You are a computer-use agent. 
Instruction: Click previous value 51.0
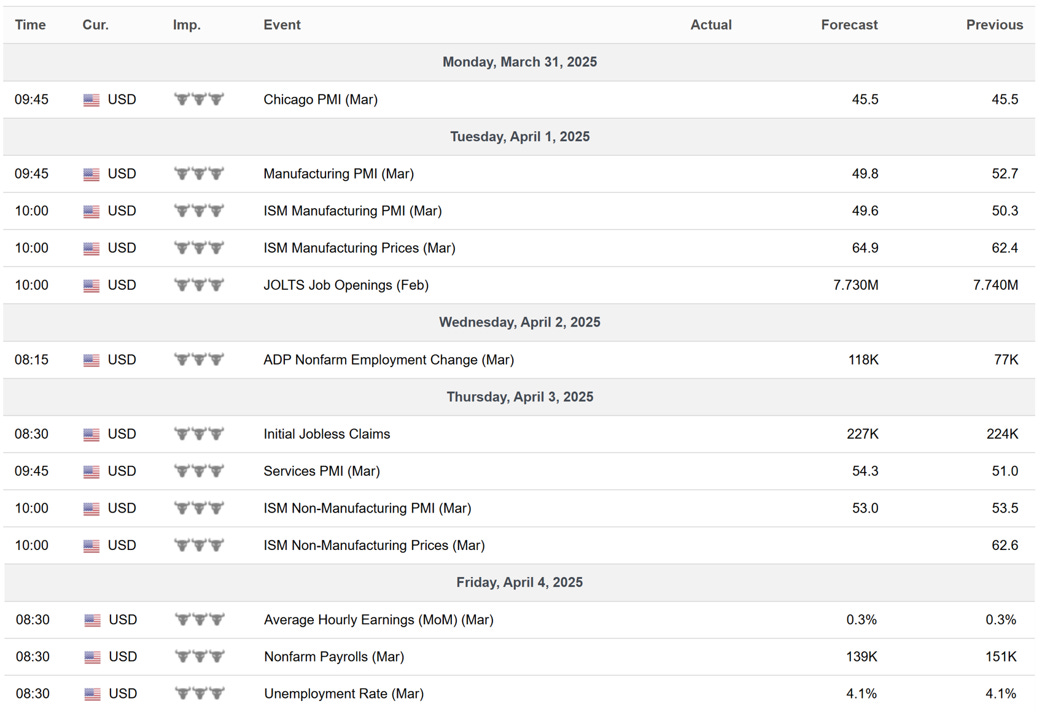coord(1005,472)
